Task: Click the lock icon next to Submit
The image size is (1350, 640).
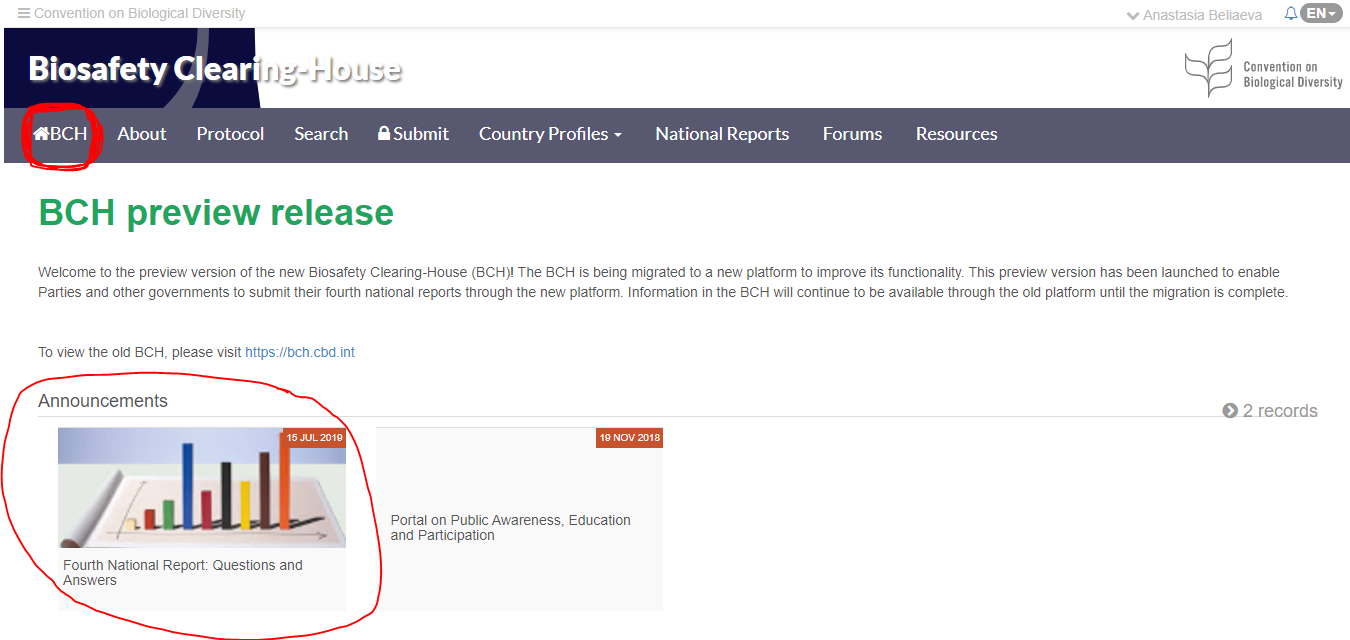Action: coord(384,134)
